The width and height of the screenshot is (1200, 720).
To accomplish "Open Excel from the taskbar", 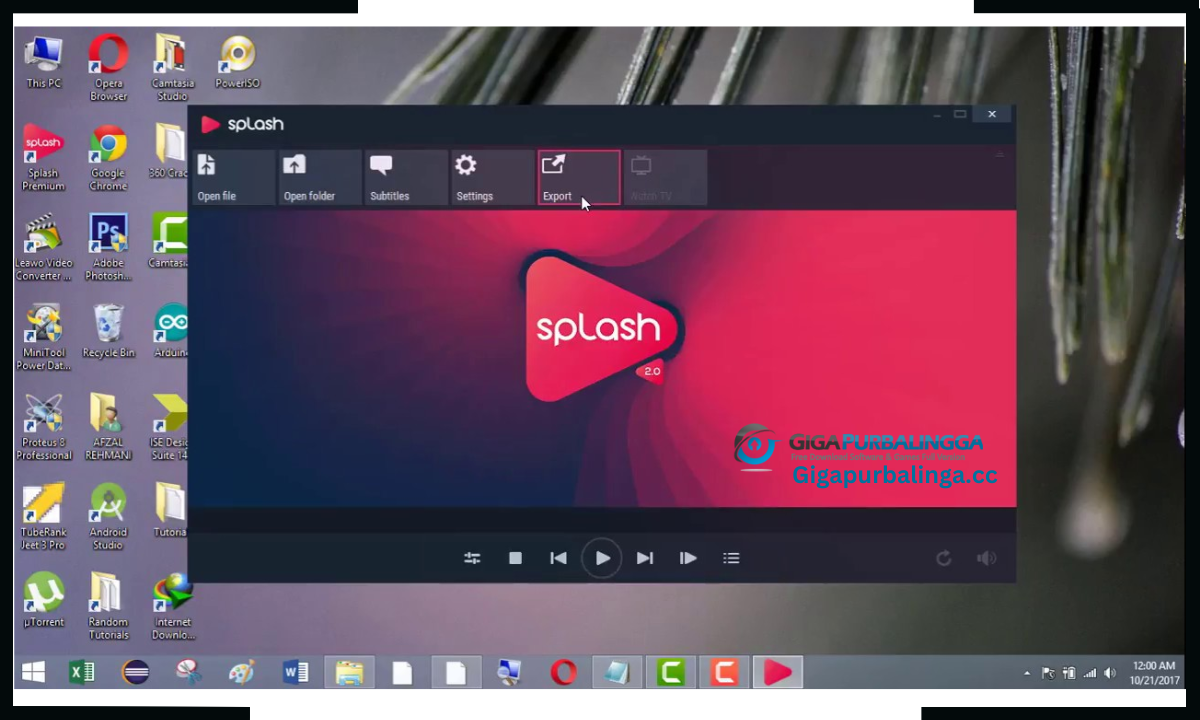I will click(81, 672).
